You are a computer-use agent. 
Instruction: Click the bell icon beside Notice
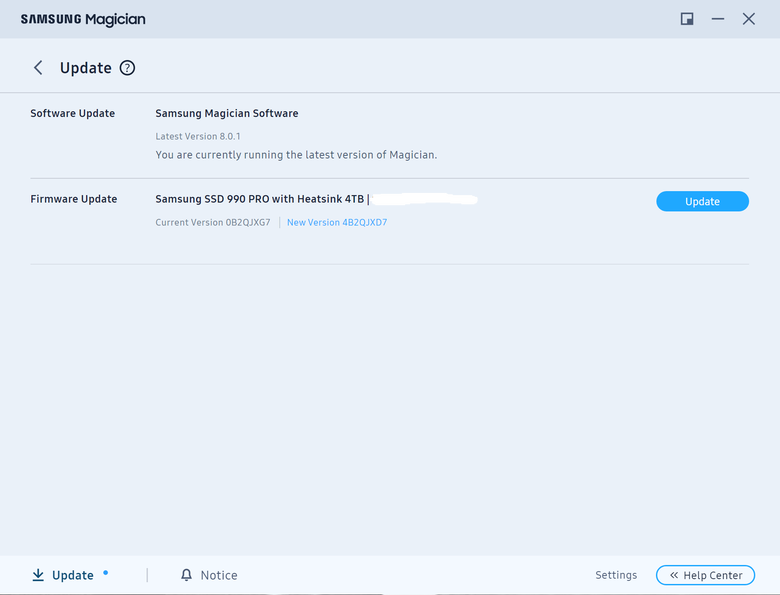pos(186,575)
